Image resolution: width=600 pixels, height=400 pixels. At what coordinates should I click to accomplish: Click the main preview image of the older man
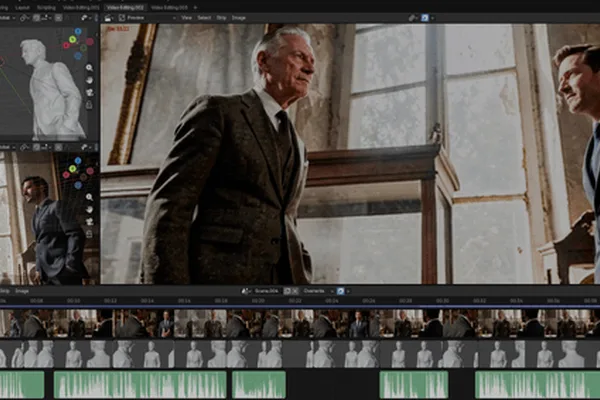point(350,154)
